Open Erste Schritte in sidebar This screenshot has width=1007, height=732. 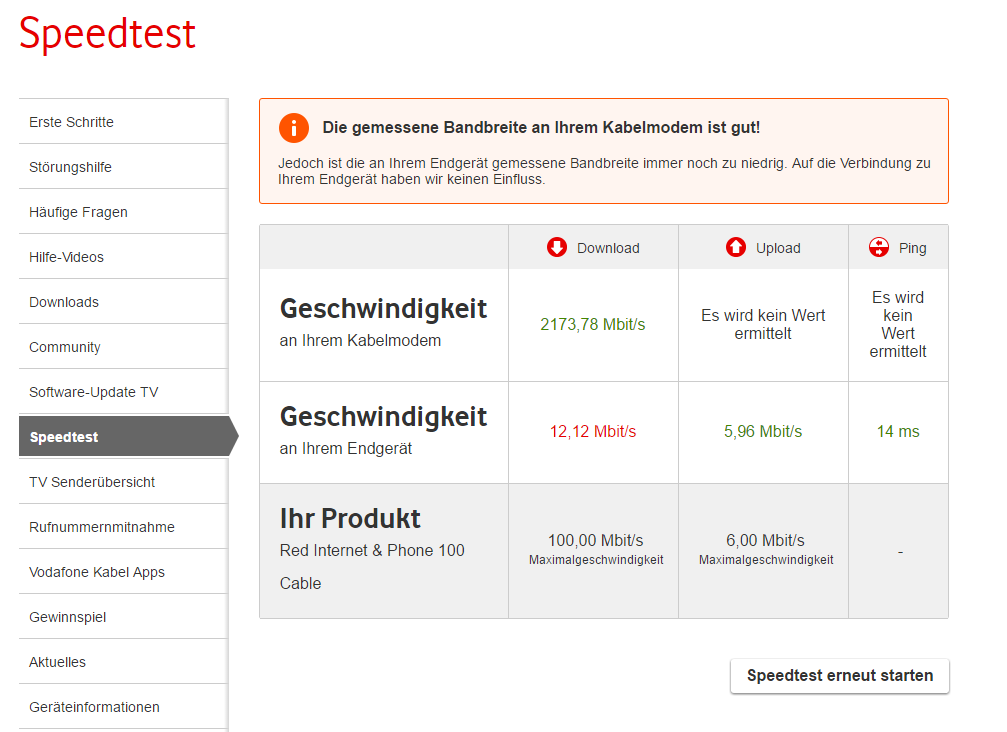click(71, 122)
